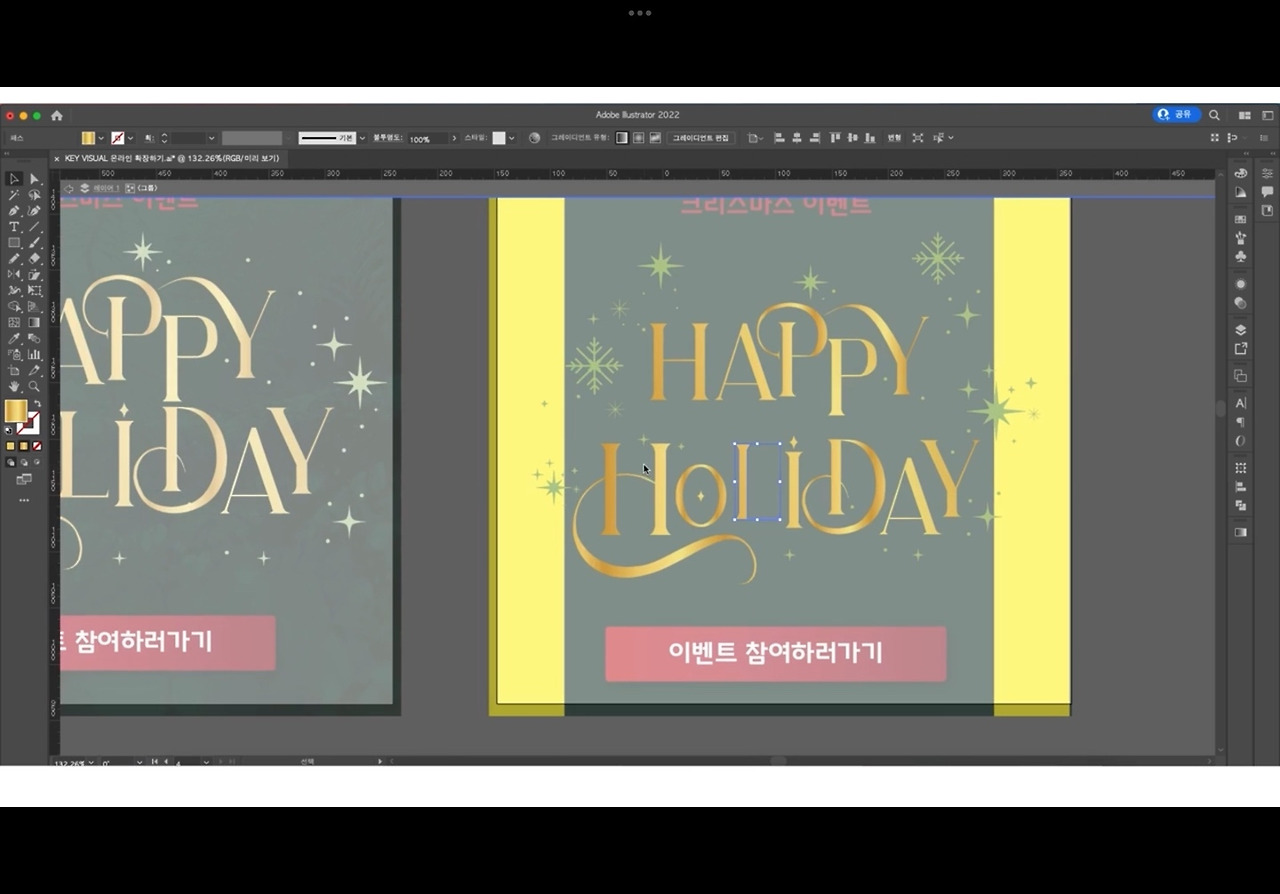
Task: Open the Home screen icon
Action: [x=57, y=116]
